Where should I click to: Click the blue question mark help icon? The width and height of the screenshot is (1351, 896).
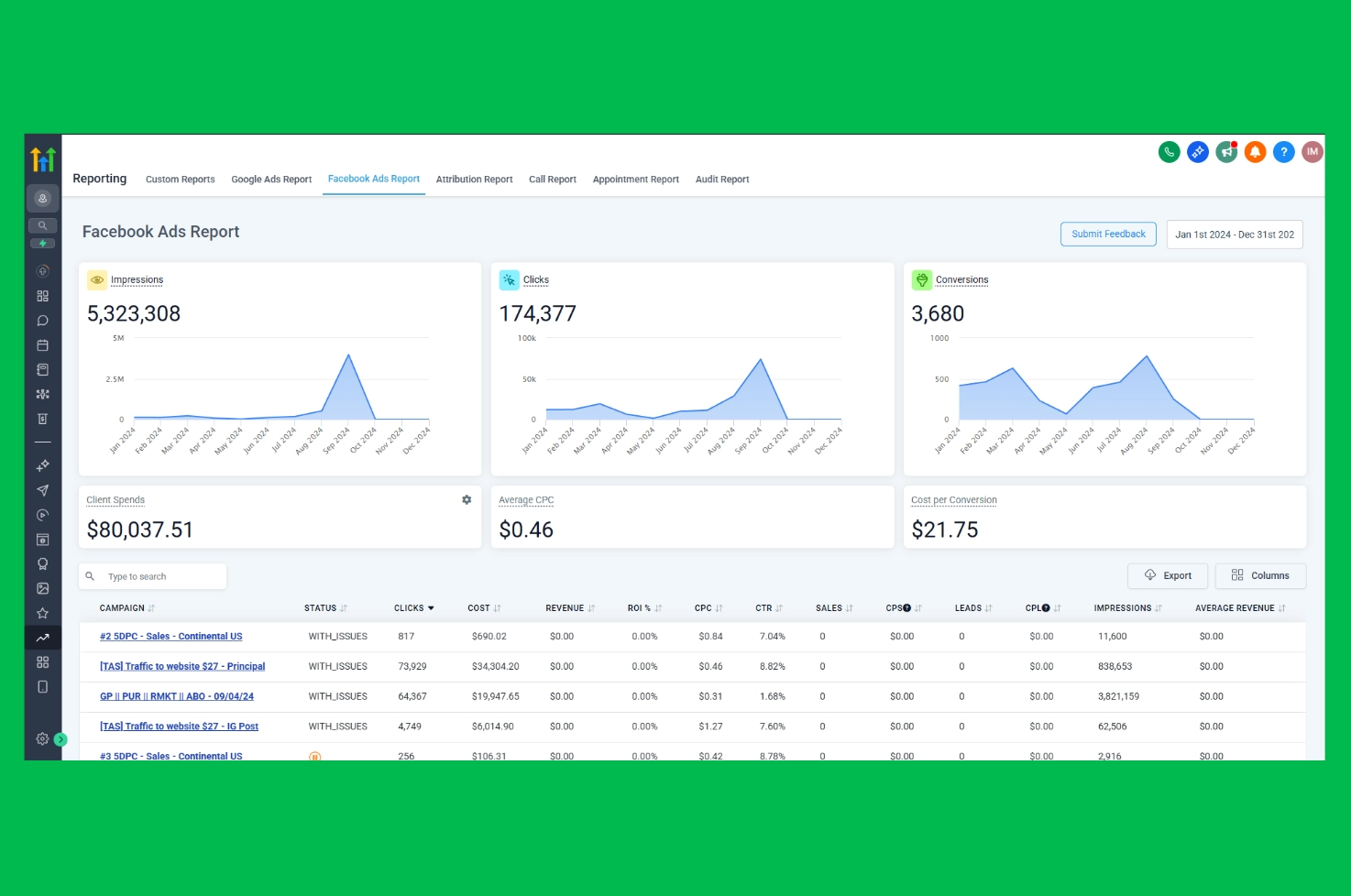(x=1284, y=152)
